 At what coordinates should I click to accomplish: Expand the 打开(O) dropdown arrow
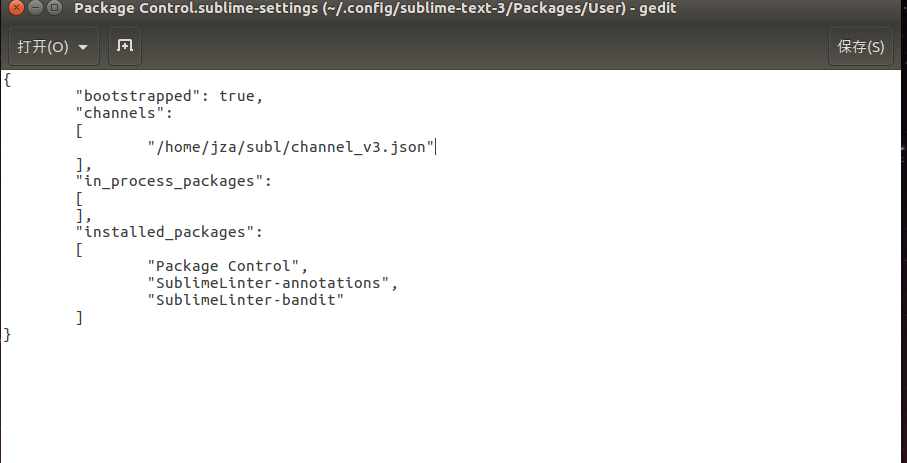point(83,47)
